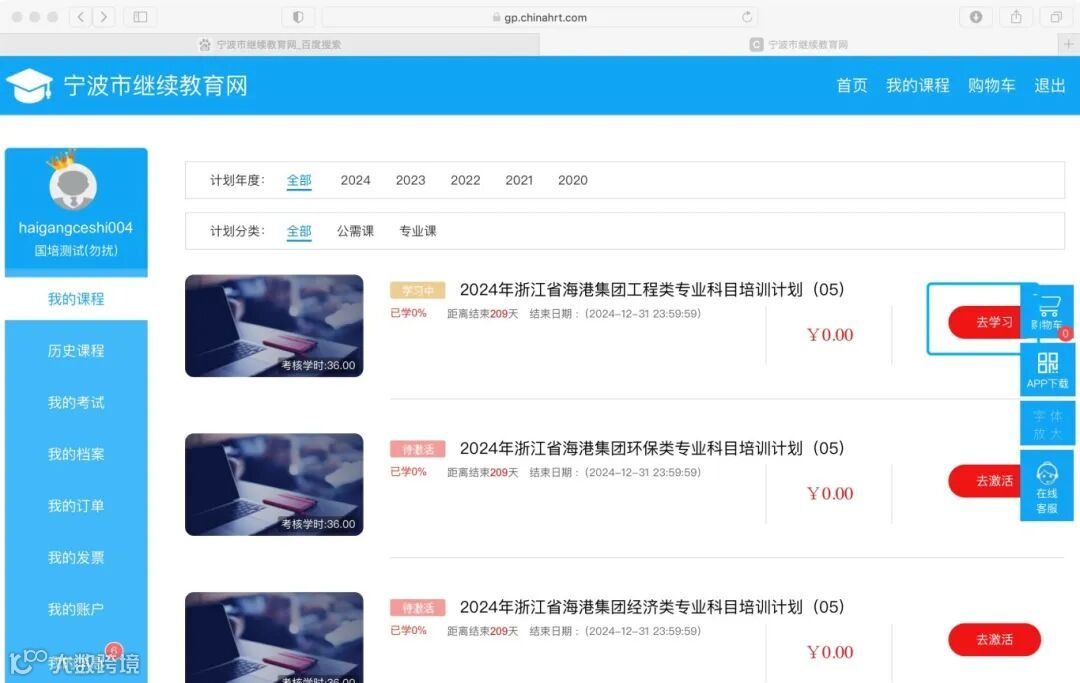
Task: Click ¥0.00 price of 工程类 plan
Action: (x=830, y=335)
